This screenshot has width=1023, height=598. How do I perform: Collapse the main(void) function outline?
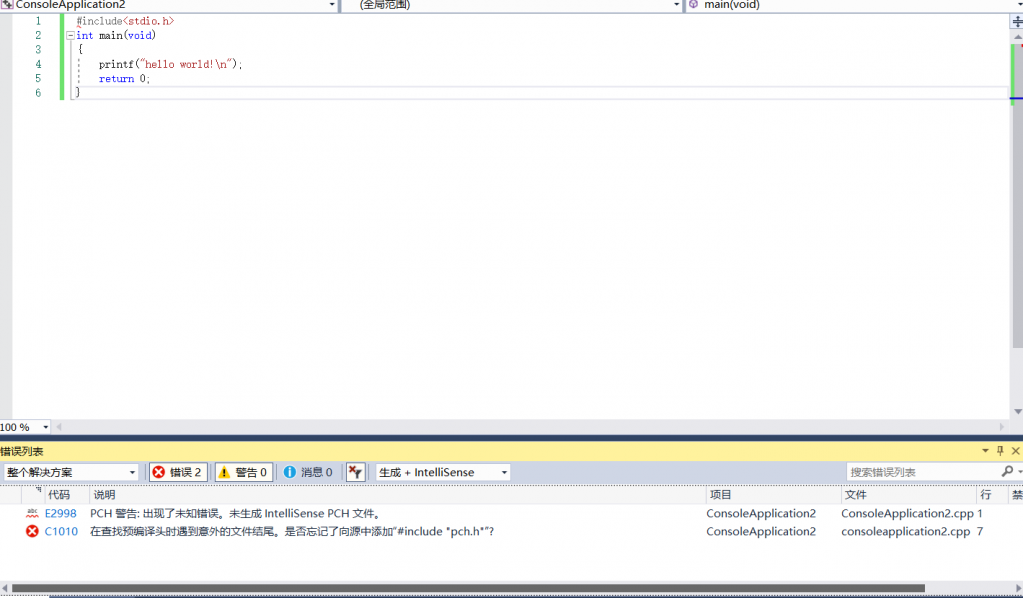point(70,36)
